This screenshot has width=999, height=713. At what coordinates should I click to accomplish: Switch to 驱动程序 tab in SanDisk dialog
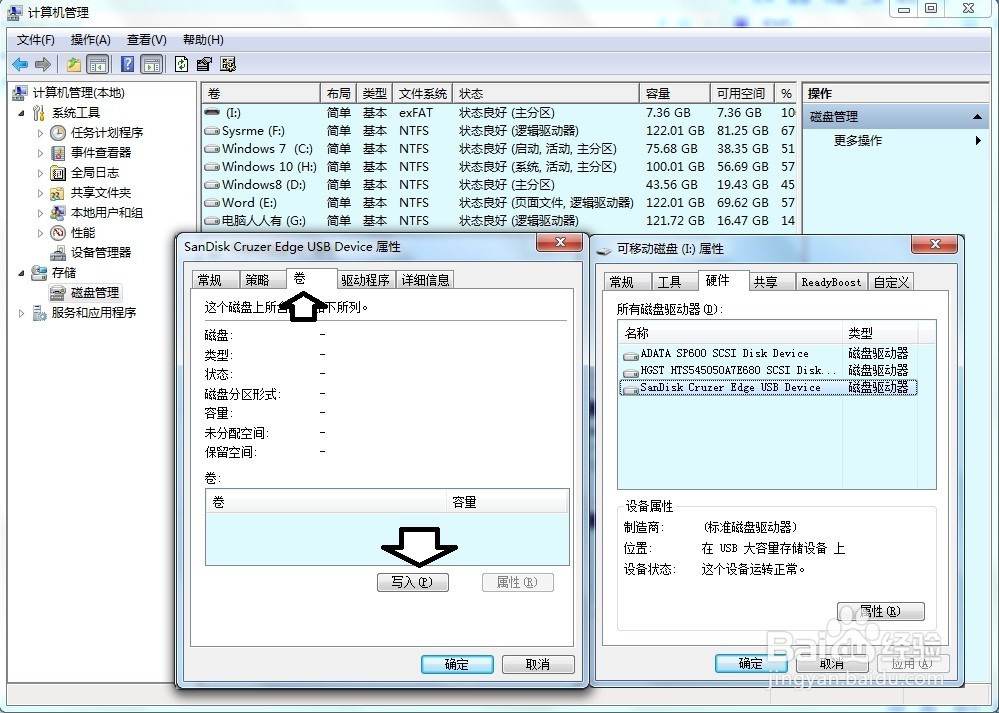pyautogui.click(x=365, y=280)
